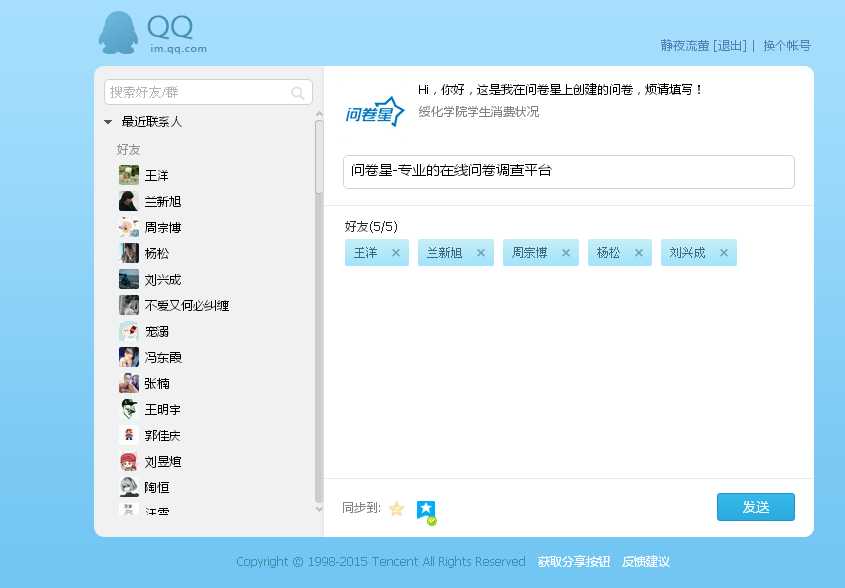The height and width of the screenshot is (588, 845).
Task: Click the 好友(5/5) counter label
Action: (x=371, y=226)
